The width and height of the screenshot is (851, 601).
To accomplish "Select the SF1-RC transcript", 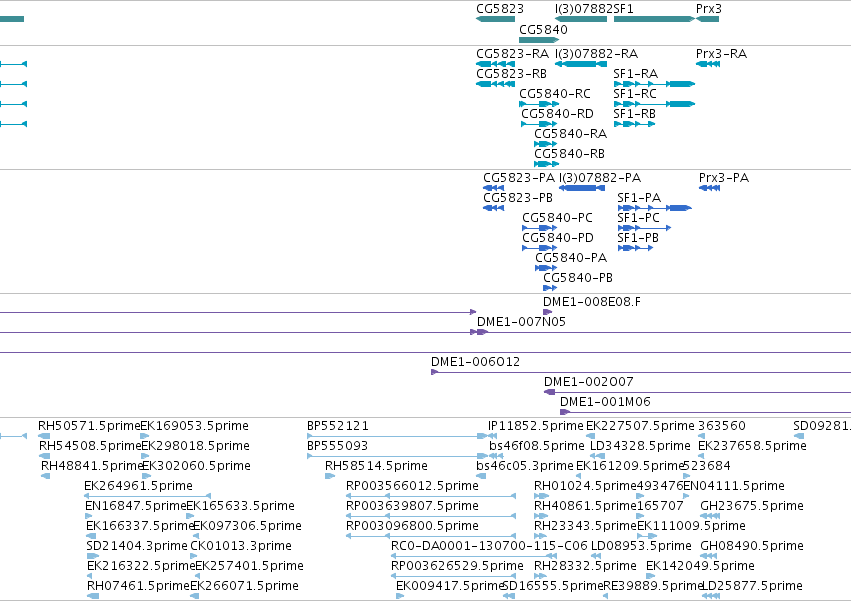I will 655,104.
